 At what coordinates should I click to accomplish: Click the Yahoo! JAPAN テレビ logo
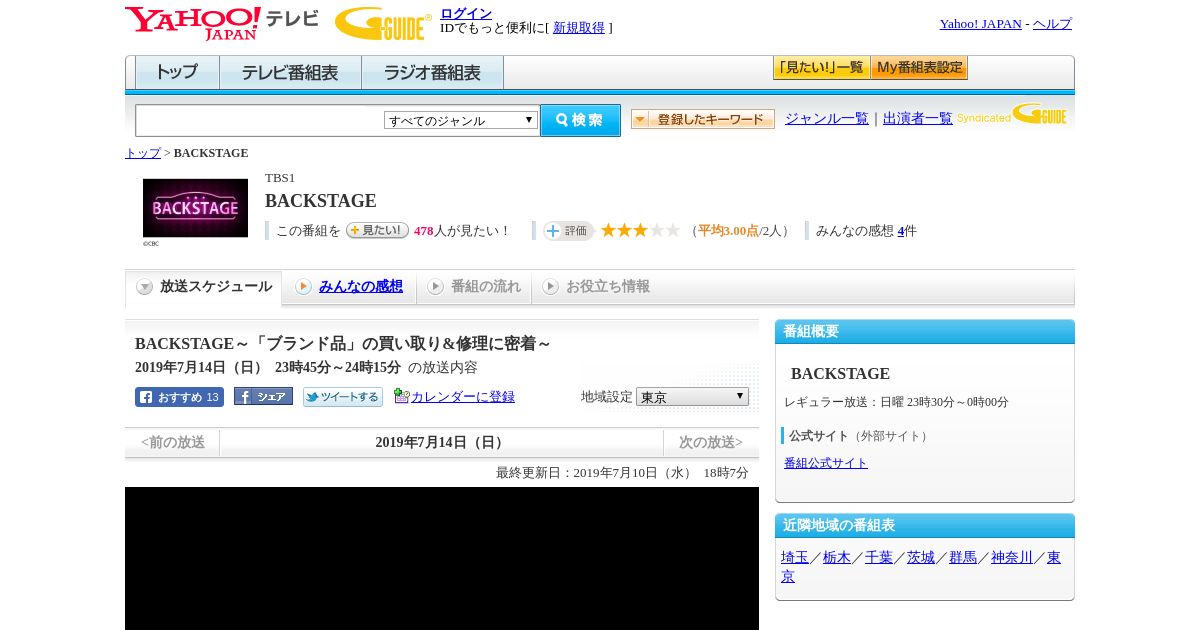tap(222, 23)
